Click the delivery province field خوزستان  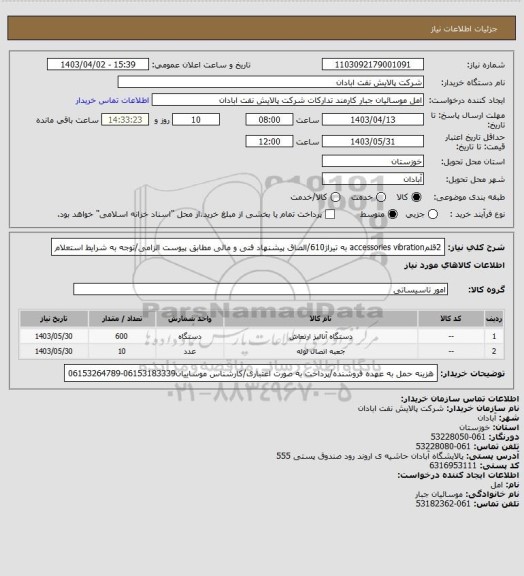point(373,161)
